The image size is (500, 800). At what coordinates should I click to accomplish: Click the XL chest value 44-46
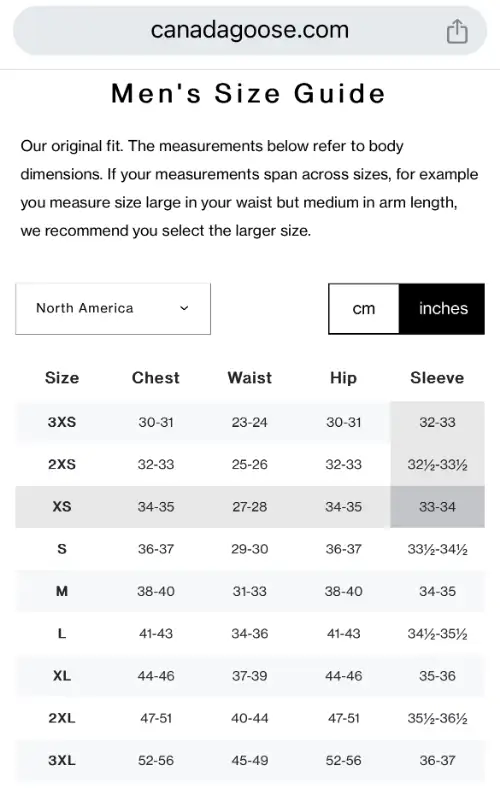[x=156, y=676]
